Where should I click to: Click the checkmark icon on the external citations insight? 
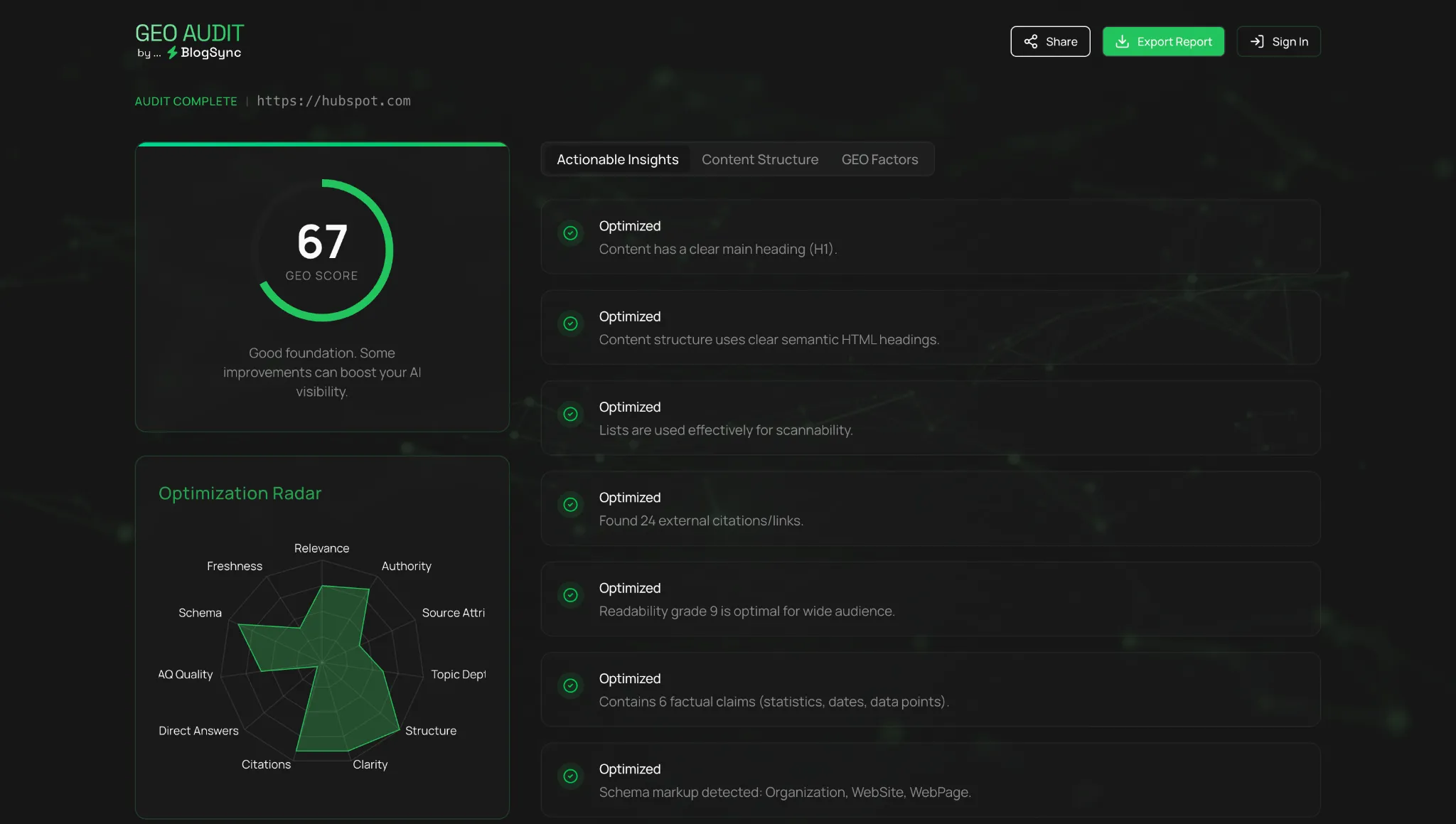571,505
